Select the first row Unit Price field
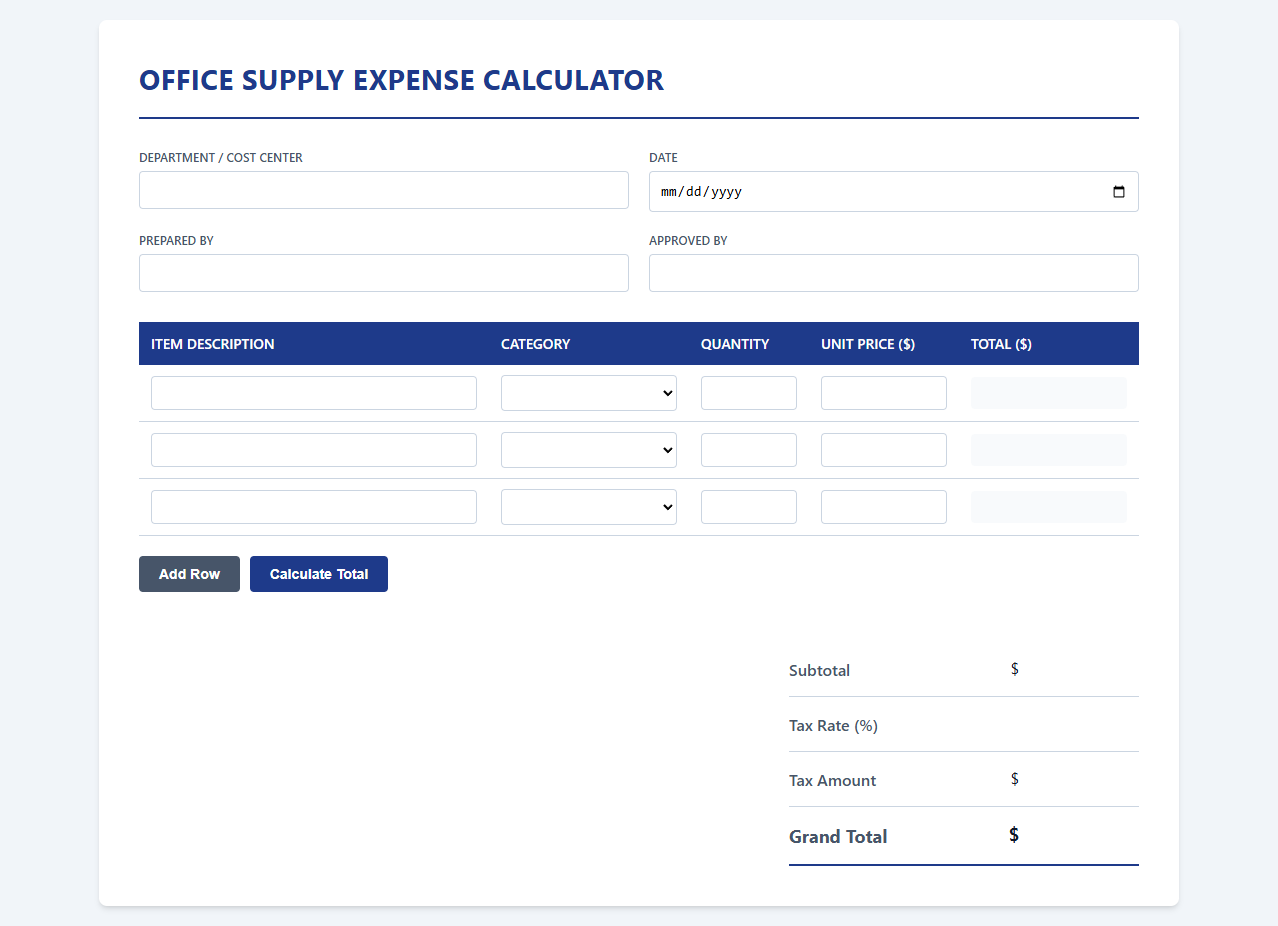Viewport: 1278px width, 926px height. coord(884,393)
